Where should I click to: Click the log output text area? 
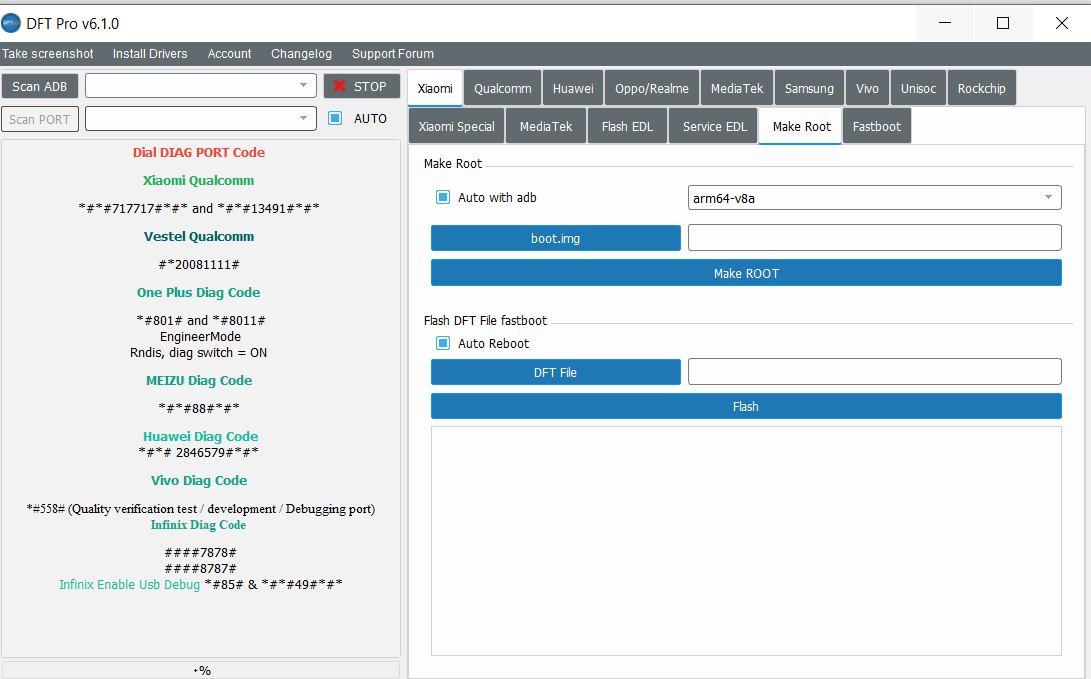click(x=746, y=541)
